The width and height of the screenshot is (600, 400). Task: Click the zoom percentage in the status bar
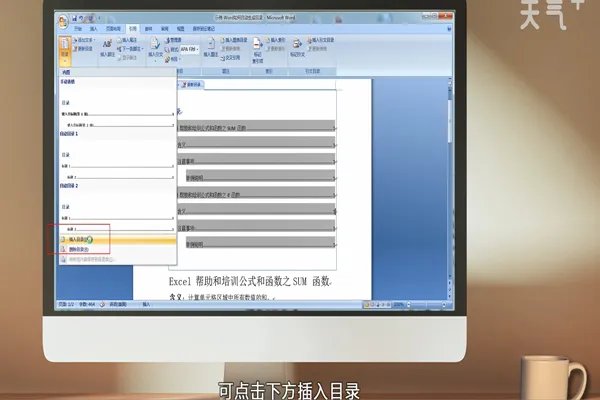pyautogui.click(x=399, y=305)
